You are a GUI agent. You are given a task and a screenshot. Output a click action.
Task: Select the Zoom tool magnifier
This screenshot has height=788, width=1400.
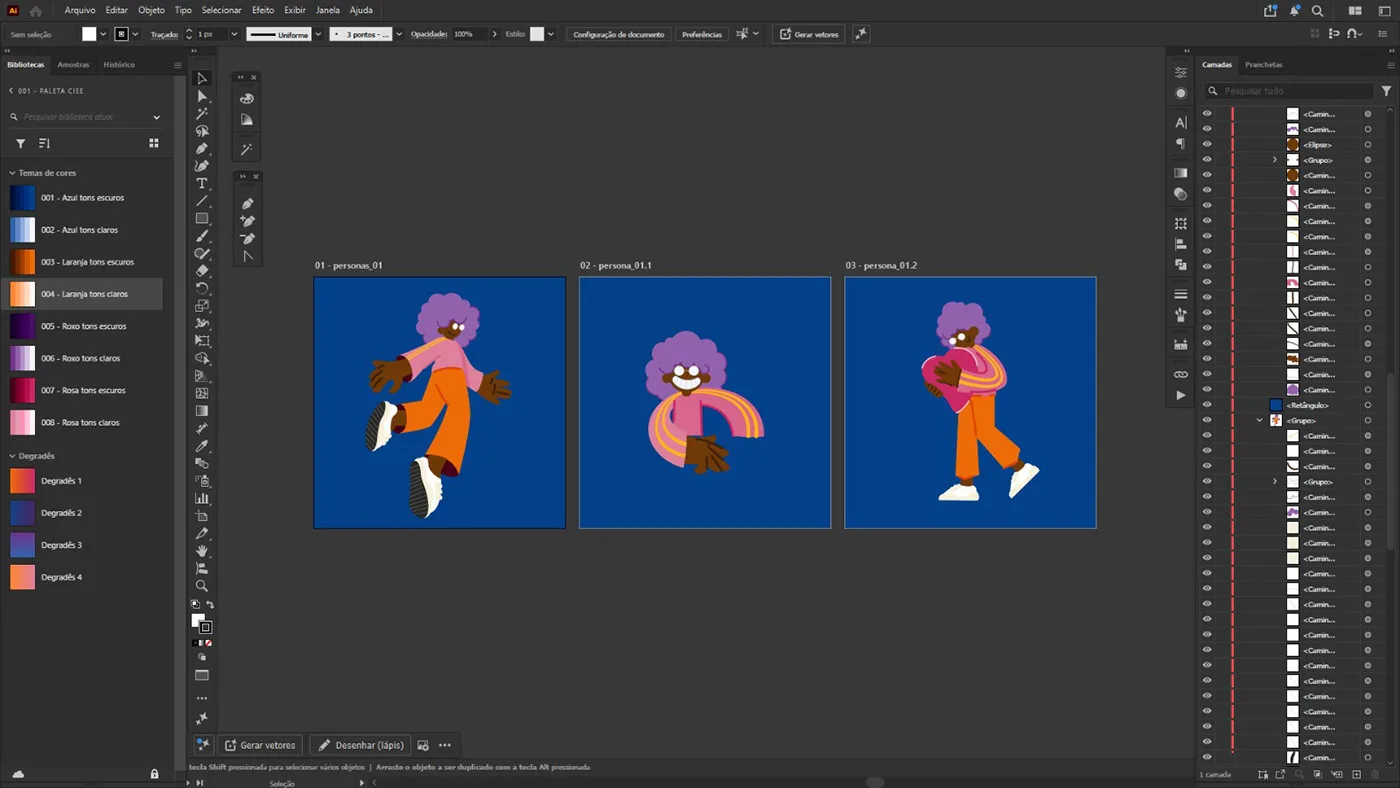click(x=202, y=586)
